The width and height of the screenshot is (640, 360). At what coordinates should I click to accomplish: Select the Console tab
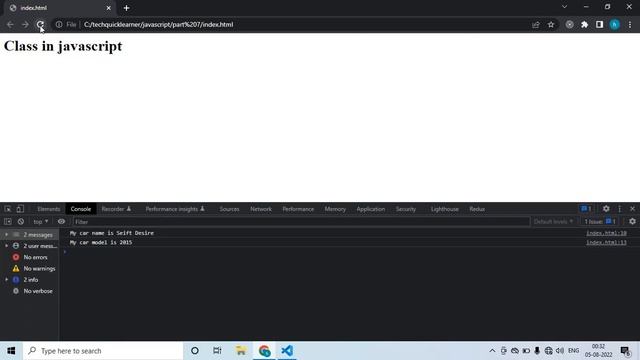(81, 209)
